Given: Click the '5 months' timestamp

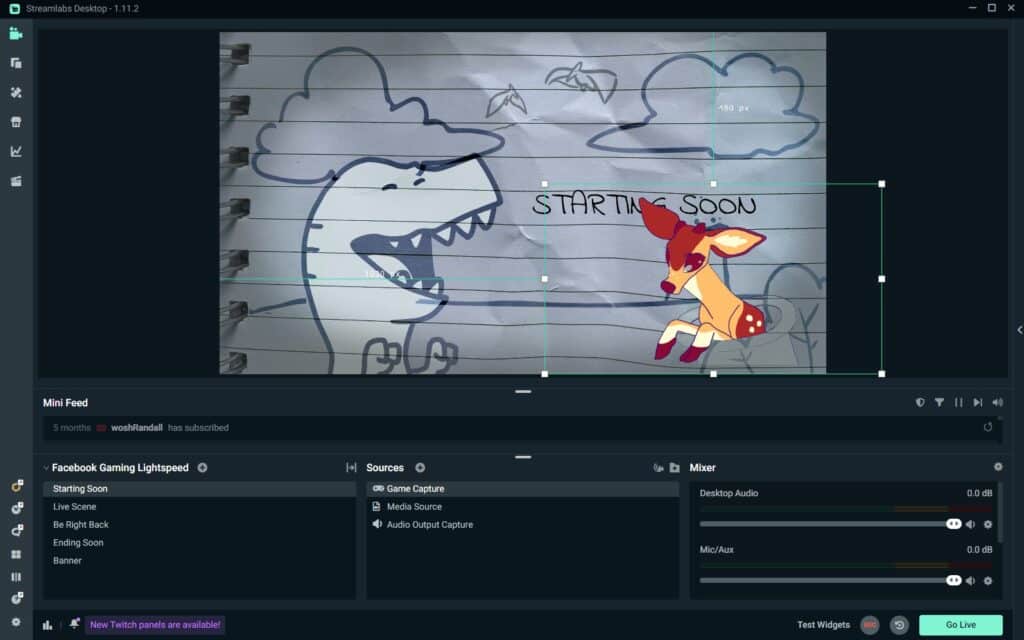Looking at the screenshot, I should coord(72,428).
